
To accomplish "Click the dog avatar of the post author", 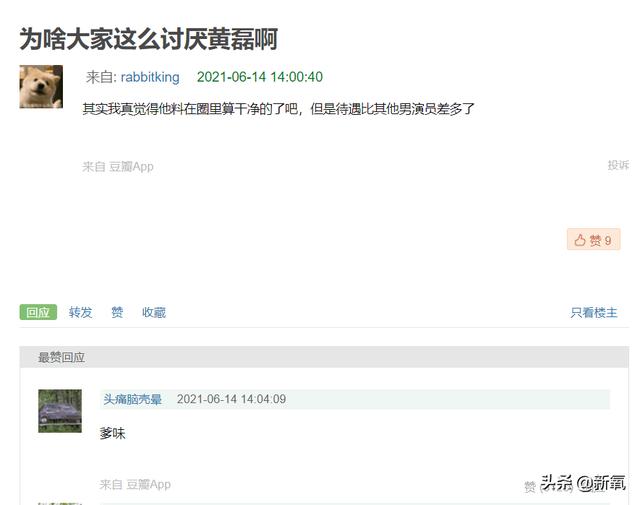I will [x=41, y=87].
